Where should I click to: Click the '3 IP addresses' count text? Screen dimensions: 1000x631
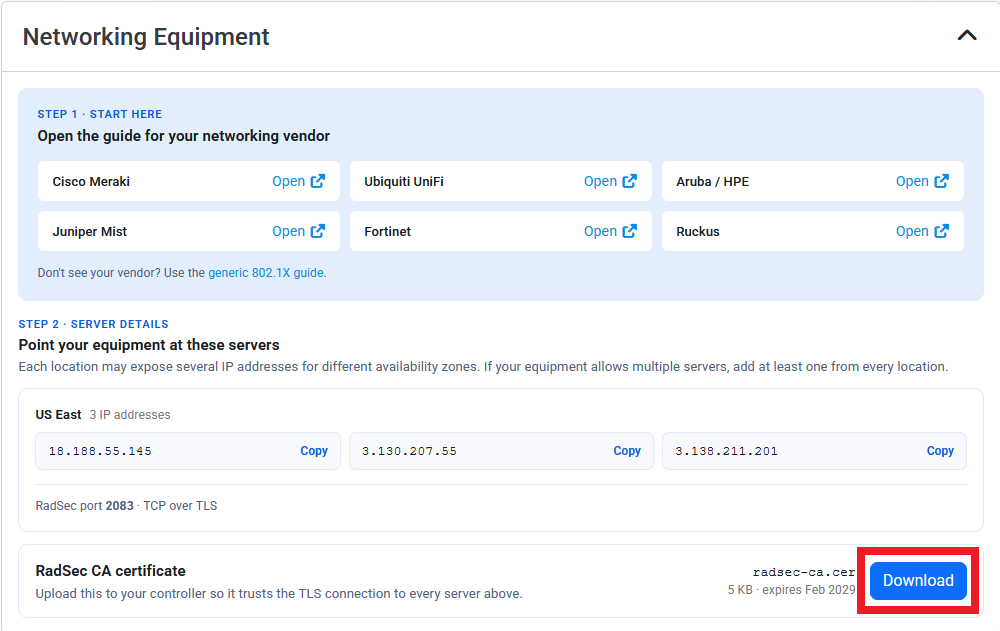pos(130,415)
